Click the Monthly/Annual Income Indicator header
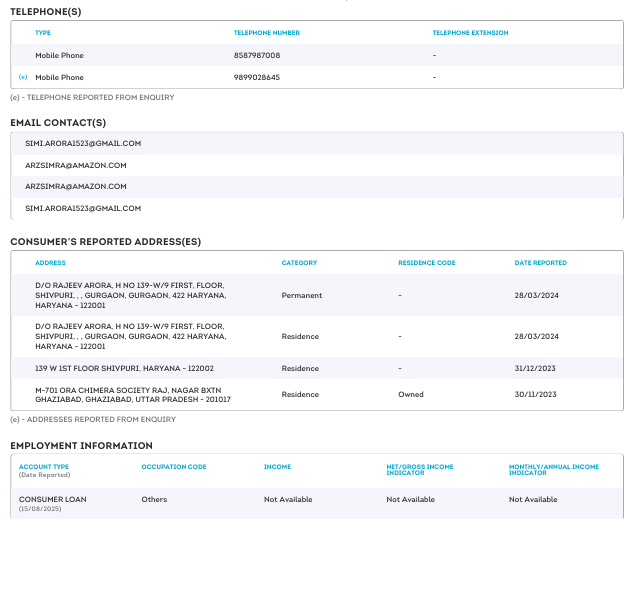 553,470
